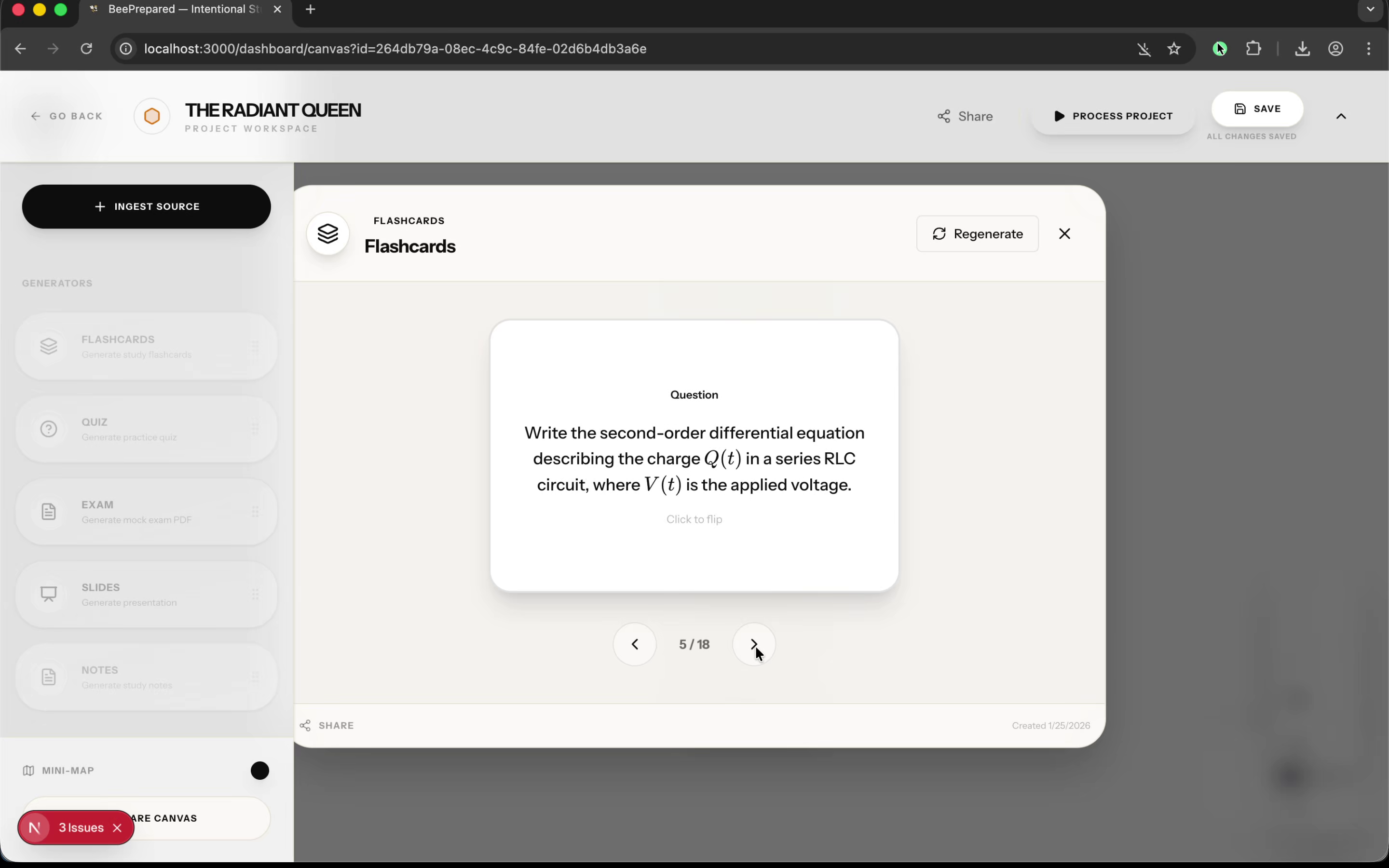1389x868 pixels.
Task: Go to previous flashcard
Action: [x=634, y=644]
